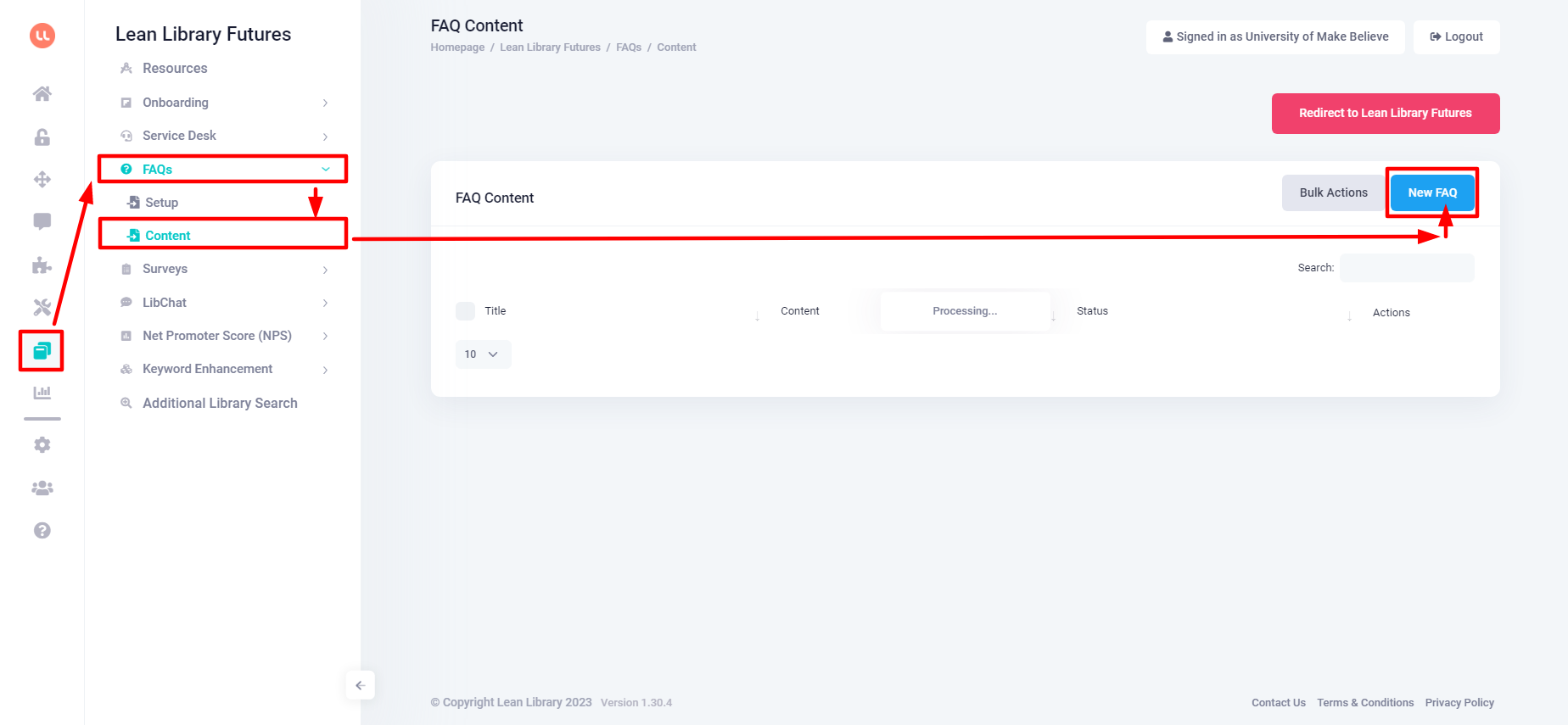Open the chat bubble icon in the sidebar
The image size is (1568, 725).
pos(42,221)
